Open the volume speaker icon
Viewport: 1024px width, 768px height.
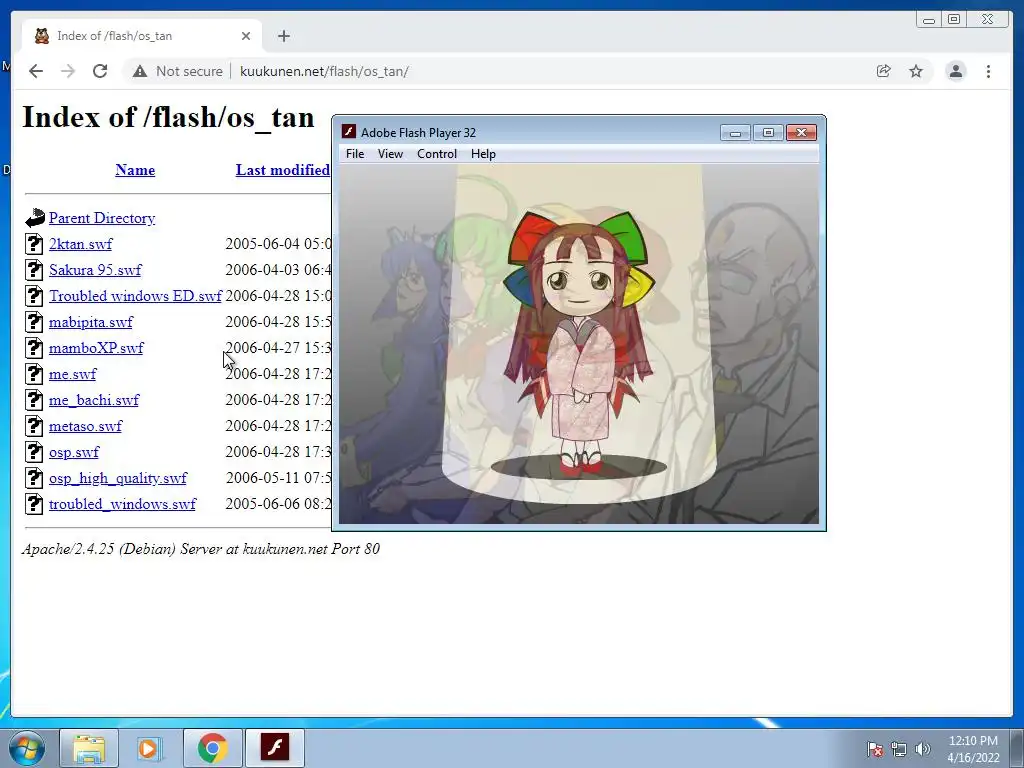[922, 749]
